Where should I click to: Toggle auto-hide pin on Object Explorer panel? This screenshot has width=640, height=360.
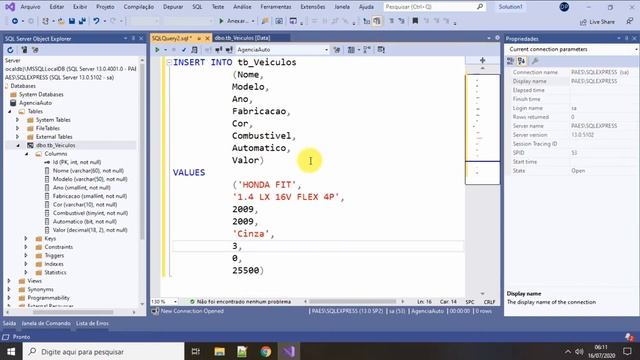(133, 38)
